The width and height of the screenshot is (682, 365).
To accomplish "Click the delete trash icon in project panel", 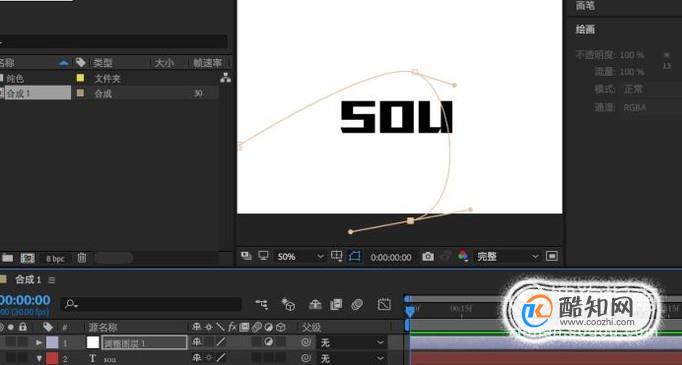I will [x=82, y=258].
